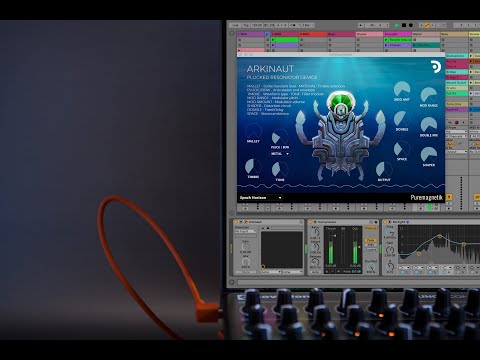This screenshot has height=360, width=480.
Task: Toggle the yellow Automation Arm button
Action: pos(427,25)
